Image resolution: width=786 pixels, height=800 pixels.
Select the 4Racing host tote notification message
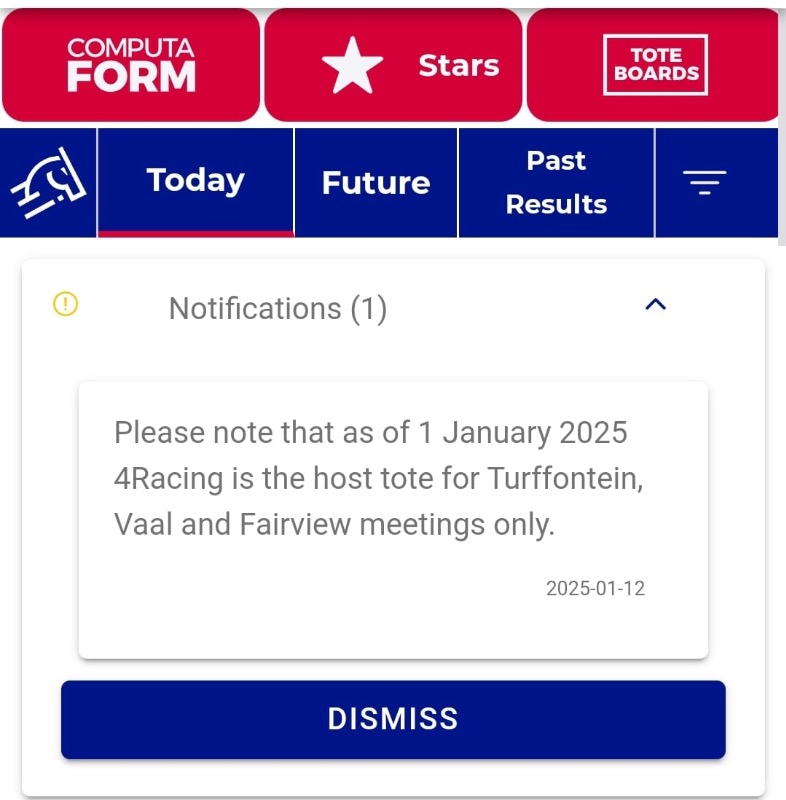378,479
